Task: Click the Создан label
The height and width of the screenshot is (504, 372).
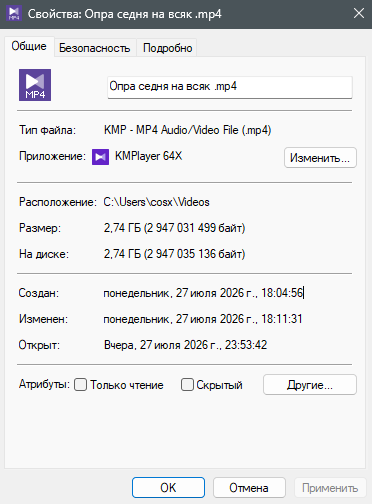Action: pos(39,293)
